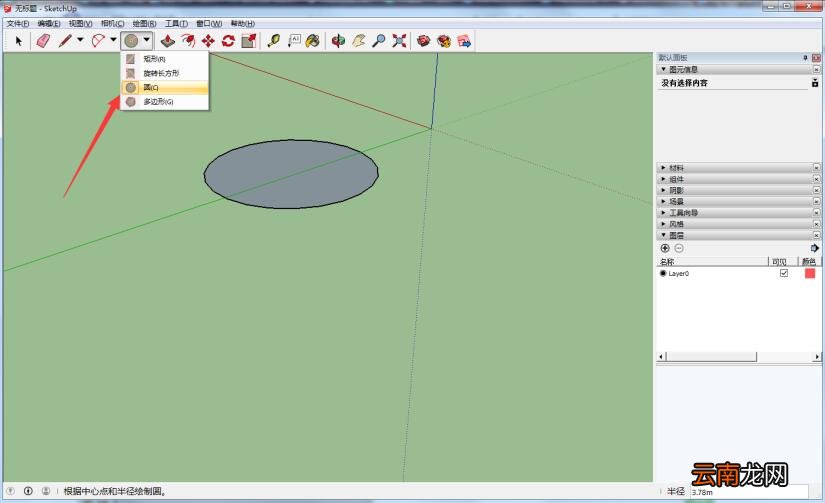The image size is (825, 503).
Task: Click the Zoom Extents tool
Action: click(x=399, y=41)
